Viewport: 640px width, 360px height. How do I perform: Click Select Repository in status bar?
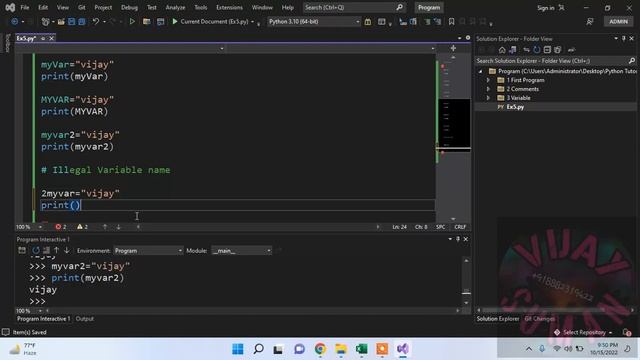(584, 332)
